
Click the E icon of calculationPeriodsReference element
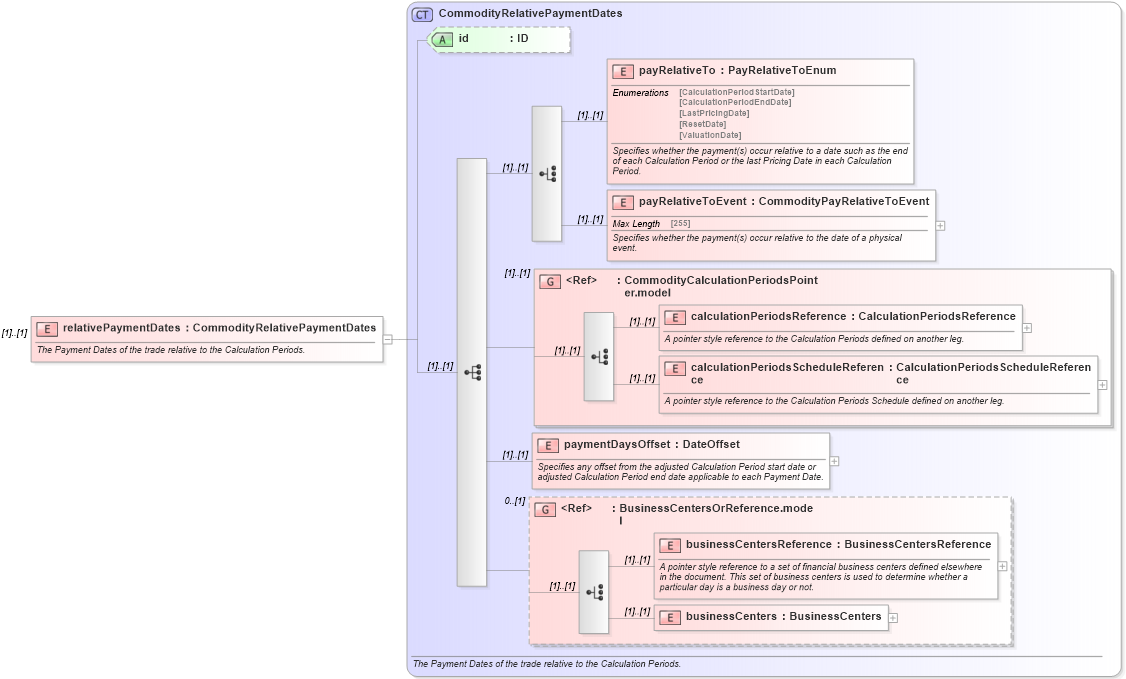click(x=675, y=317)
